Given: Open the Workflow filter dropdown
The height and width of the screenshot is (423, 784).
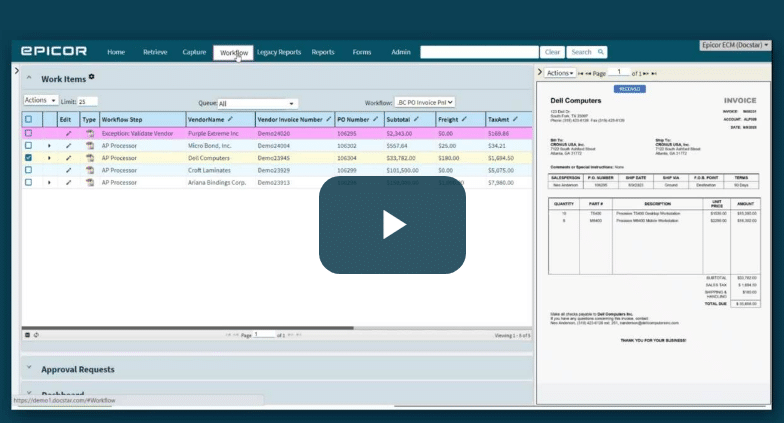Looking at the screenshot, I should tap(424, 102).
